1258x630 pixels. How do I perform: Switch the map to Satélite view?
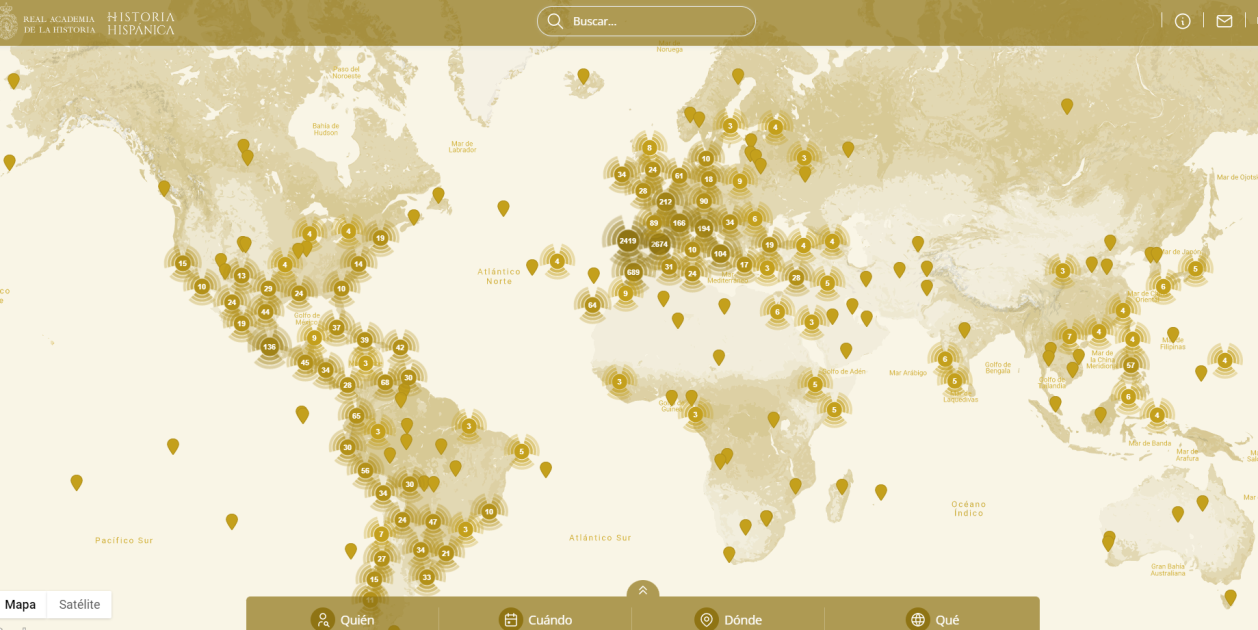79,604
